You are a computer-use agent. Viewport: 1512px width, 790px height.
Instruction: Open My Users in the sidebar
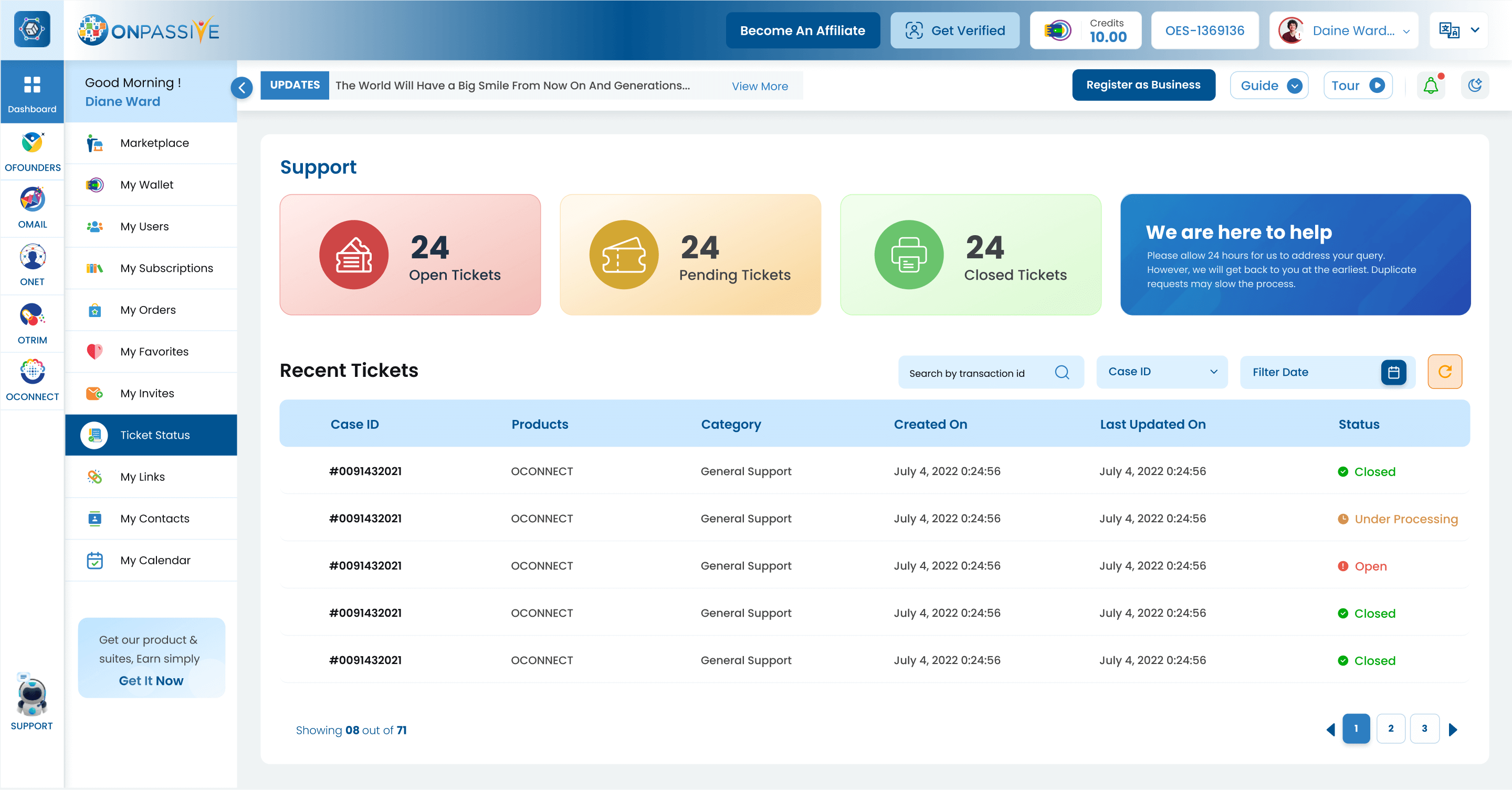(x=151, y=227)
